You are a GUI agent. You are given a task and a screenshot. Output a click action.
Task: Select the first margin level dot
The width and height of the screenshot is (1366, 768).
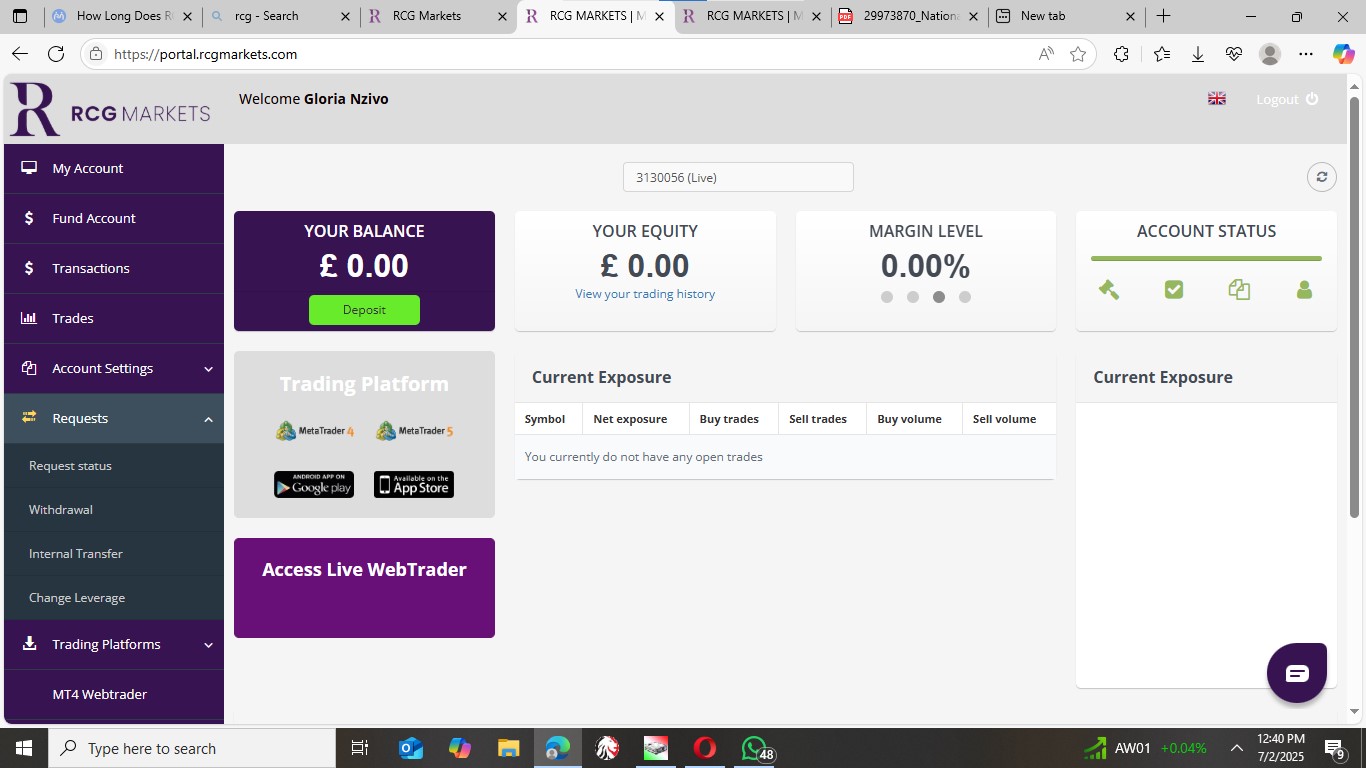tap(887, 297)
